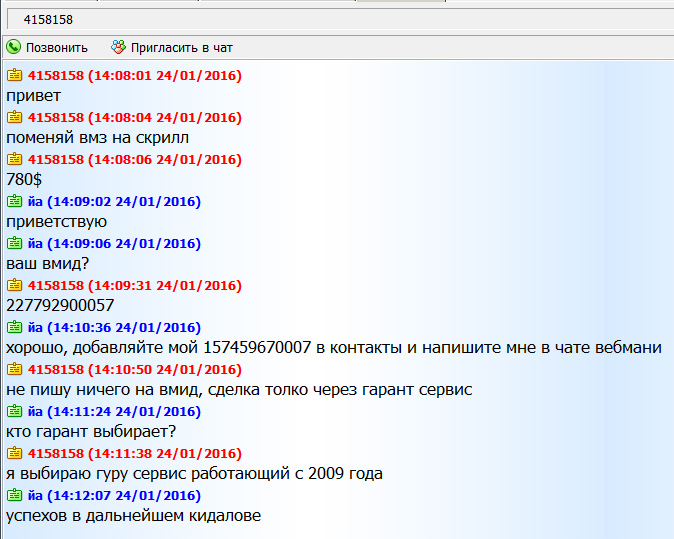Click the sender header йа at 14:11:24

[x=114, y=411]
